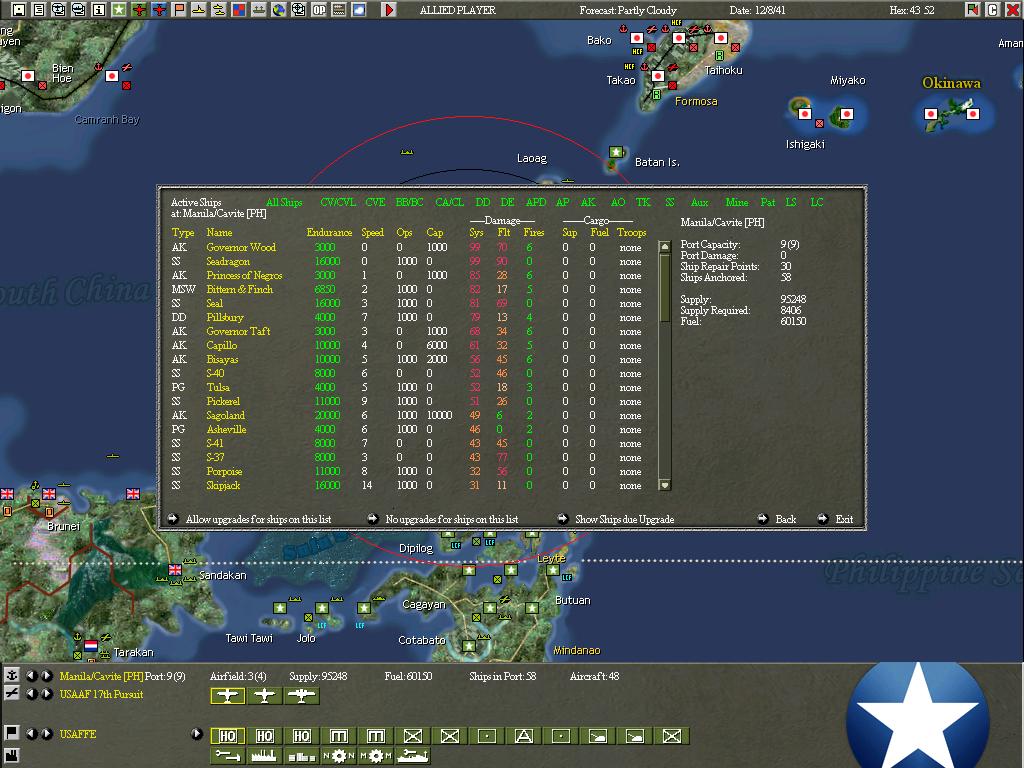Open the destroyer Pillsbury
Screen dimensions: 1024x768
(x=225, y=317)
